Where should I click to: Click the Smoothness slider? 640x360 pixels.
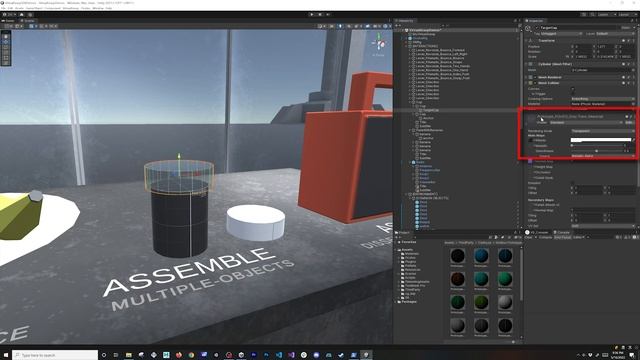click(598, 151)
